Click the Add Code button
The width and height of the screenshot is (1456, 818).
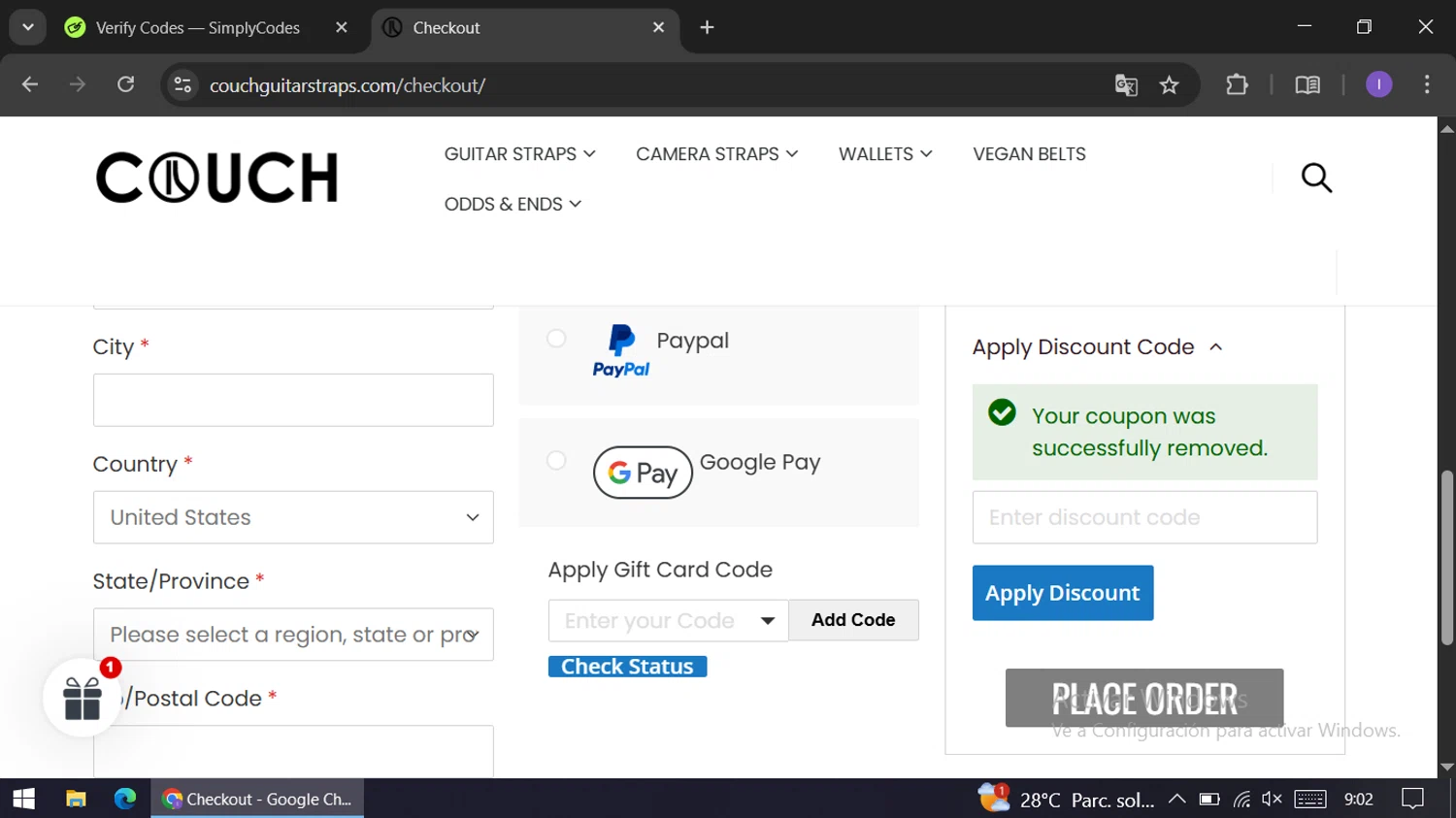pyautogui.click(x=853, y=620)
